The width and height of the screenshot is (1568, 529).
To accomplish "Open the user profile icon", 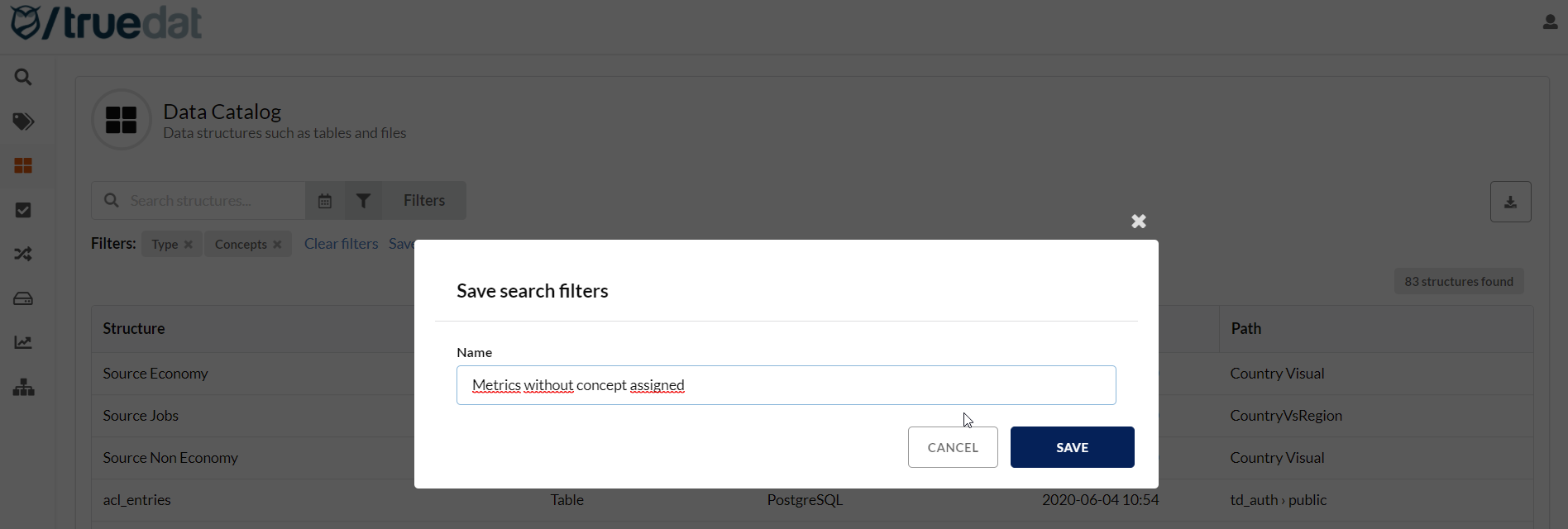I will 1550,21.
